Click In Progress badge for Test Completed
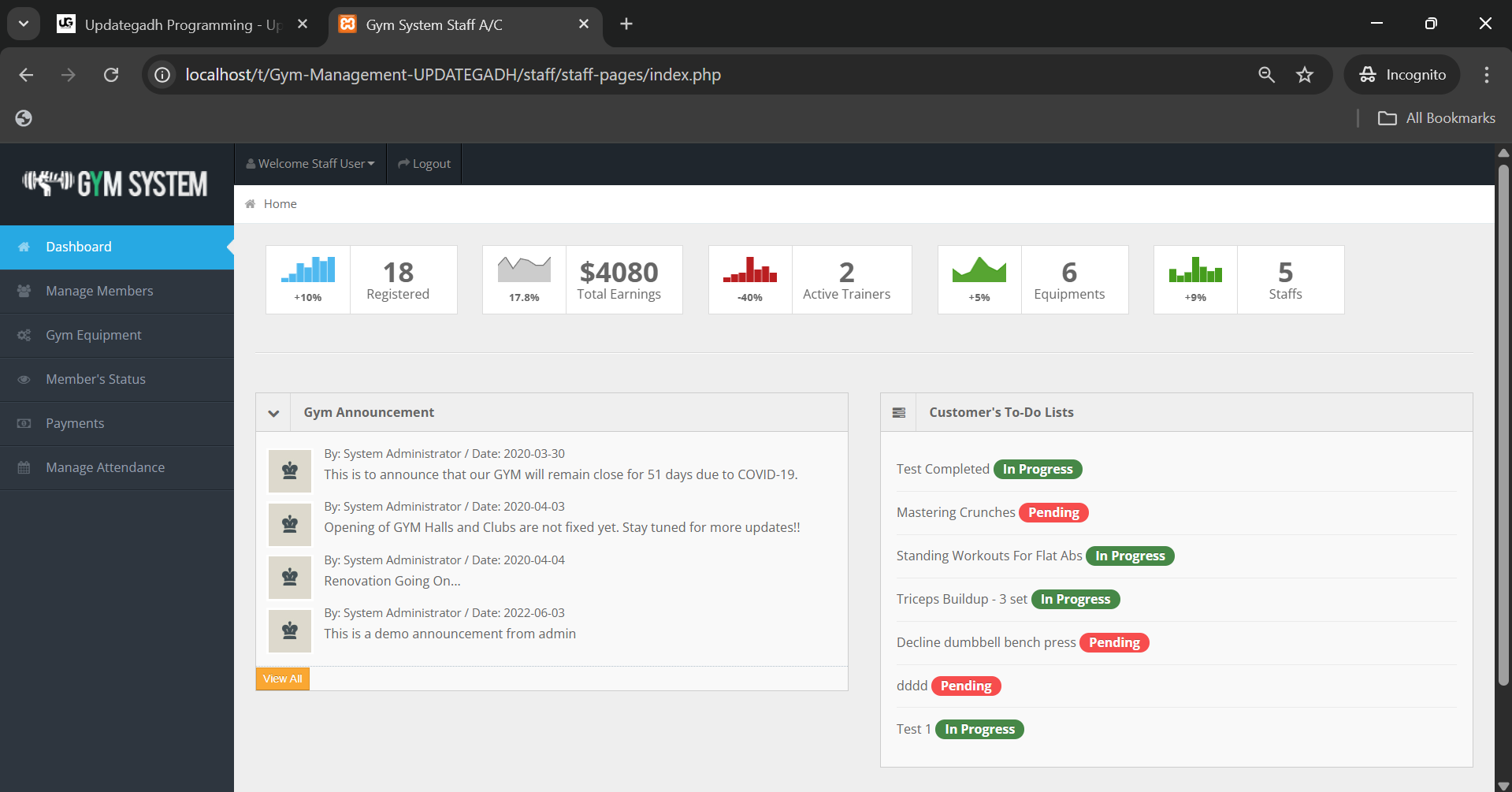 [x=1038, y=469]
